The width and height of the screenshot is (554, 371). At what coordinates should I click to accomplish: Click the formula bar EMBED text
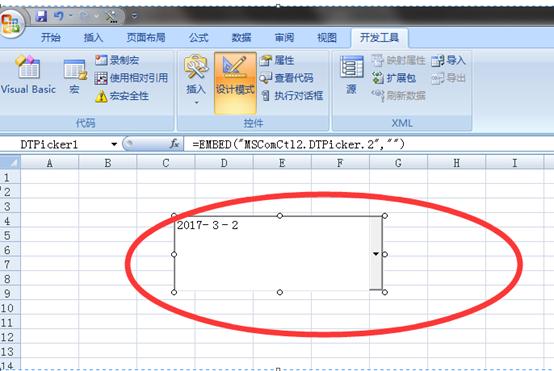299,144
